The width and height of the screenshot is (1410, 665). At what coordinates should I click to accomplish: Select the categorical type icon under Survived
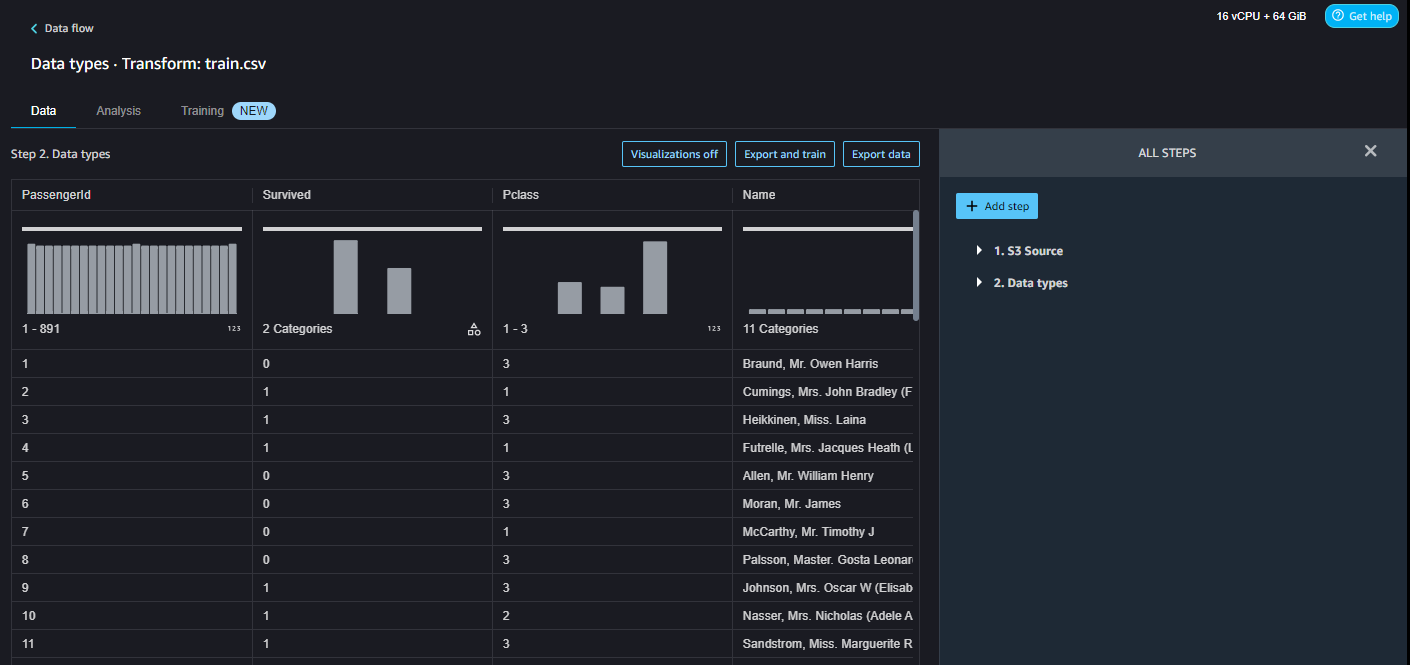(x=474, y=328)
